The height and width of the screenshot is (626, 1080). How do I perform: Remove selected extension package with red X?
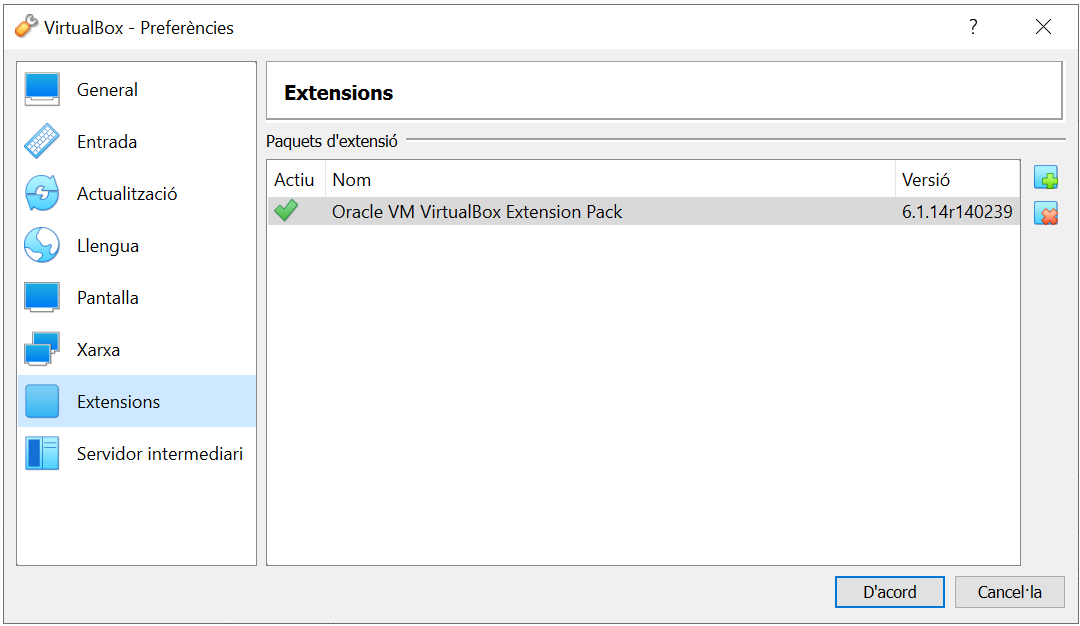point(1046,213)
